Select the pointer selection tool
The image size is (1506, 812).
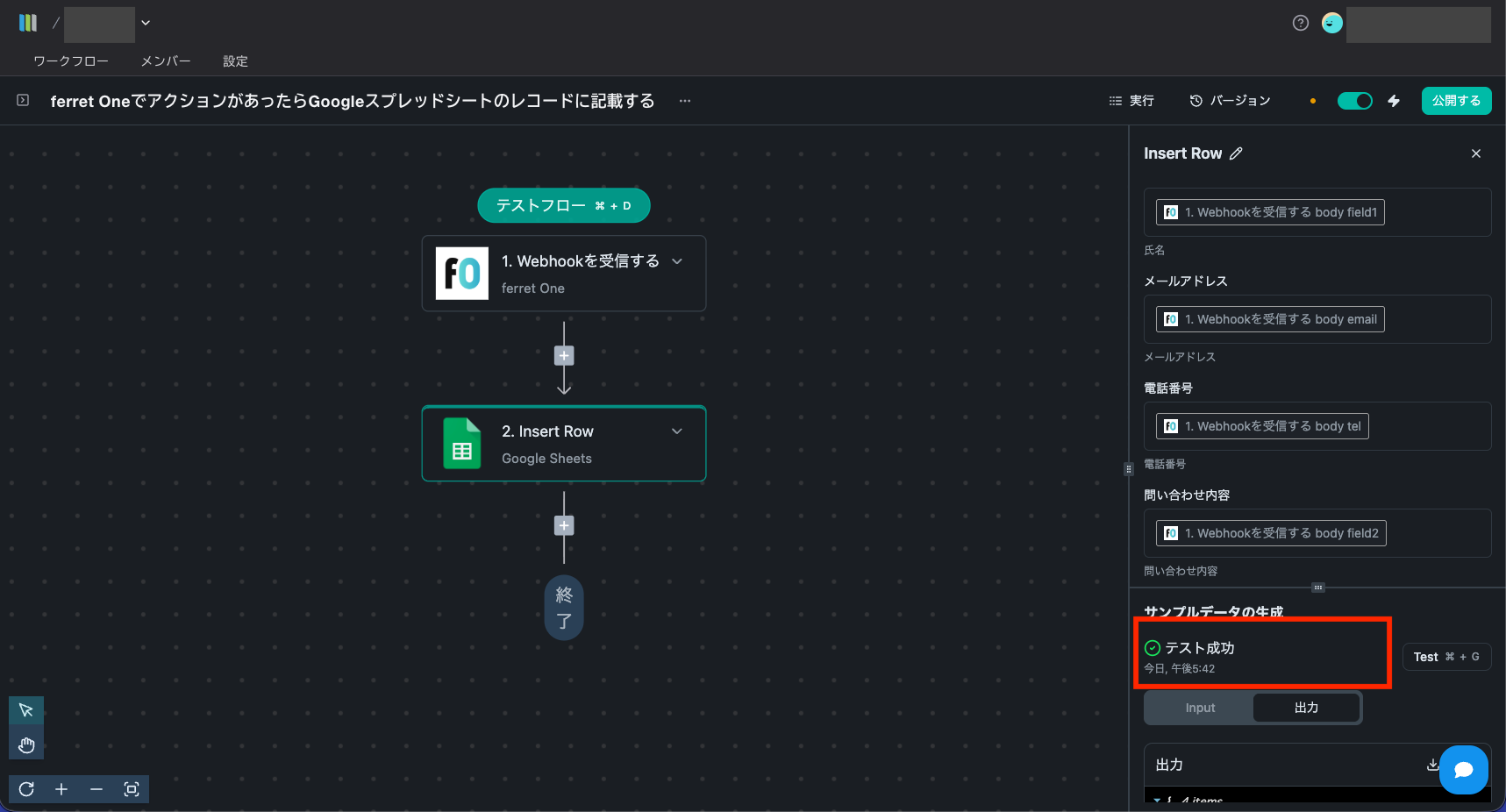point(26,710)
